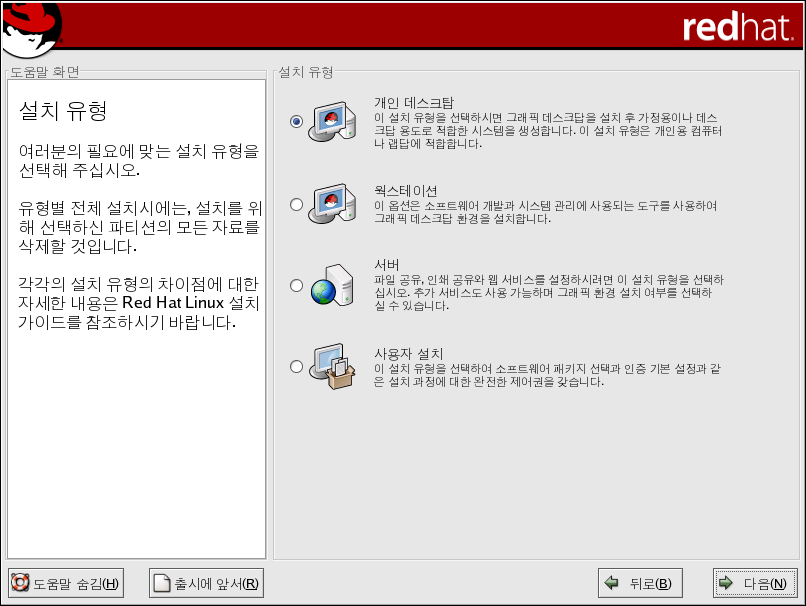
Task: Click the Server globe and tower icon
Action: 330,285
